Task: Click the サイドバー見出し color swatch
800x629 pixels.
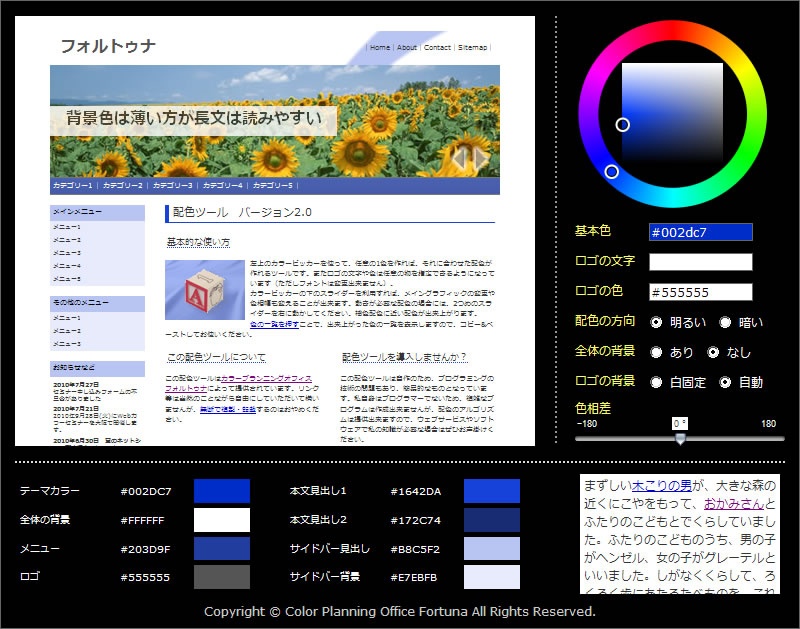Action: 491,548
